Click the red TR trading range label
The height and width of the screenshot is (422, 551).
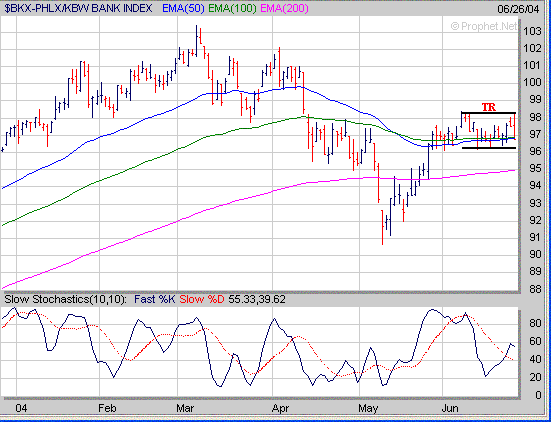(x=488, y=108)
